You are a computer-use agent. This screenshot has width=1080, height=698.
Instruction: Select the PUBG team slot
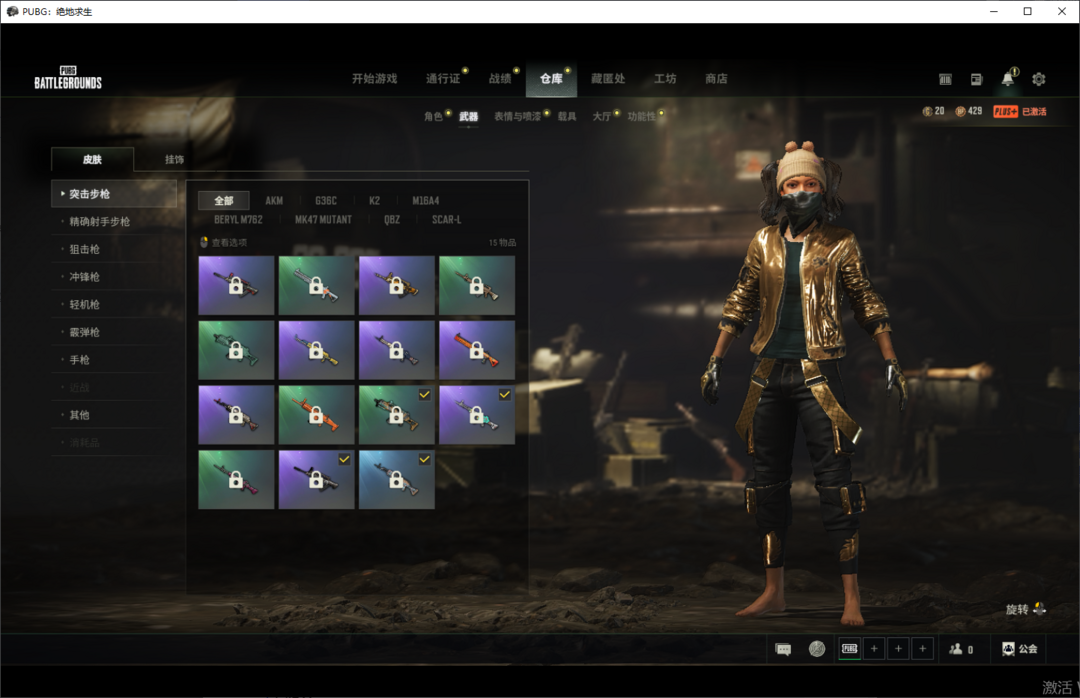[850, 648]
